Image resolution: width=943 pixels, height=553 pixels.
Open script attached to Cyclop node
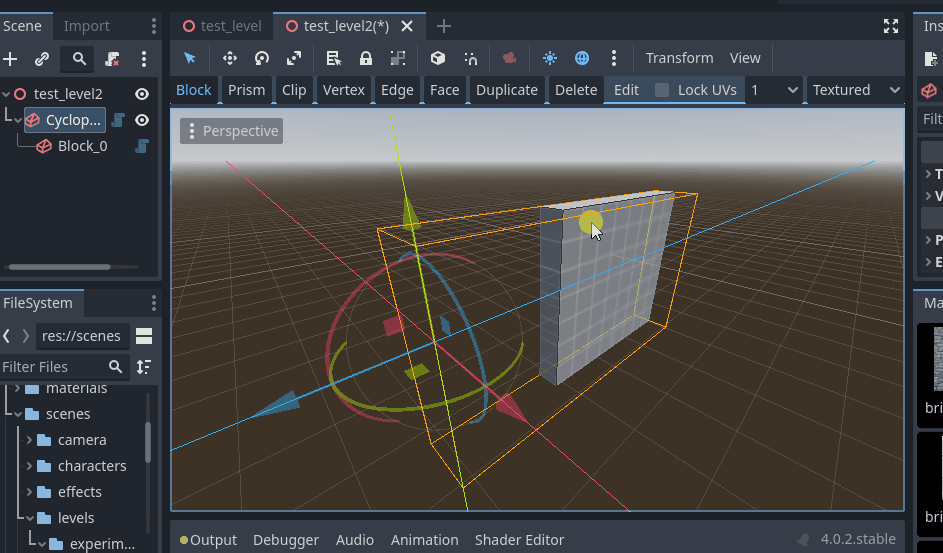[x=118, y=120]
